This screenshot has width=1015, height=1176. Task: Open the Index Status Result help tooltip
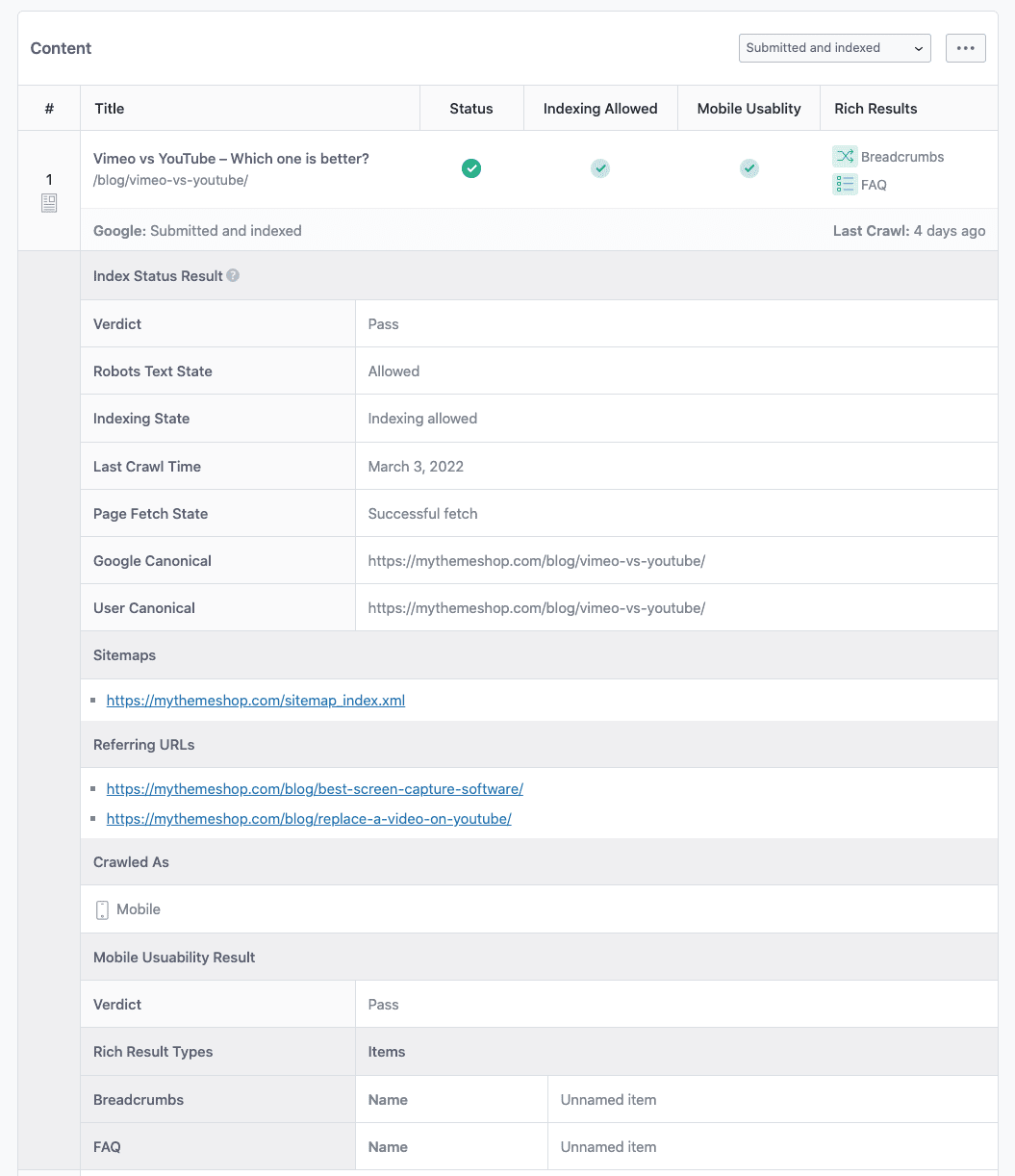coord(233,274)
